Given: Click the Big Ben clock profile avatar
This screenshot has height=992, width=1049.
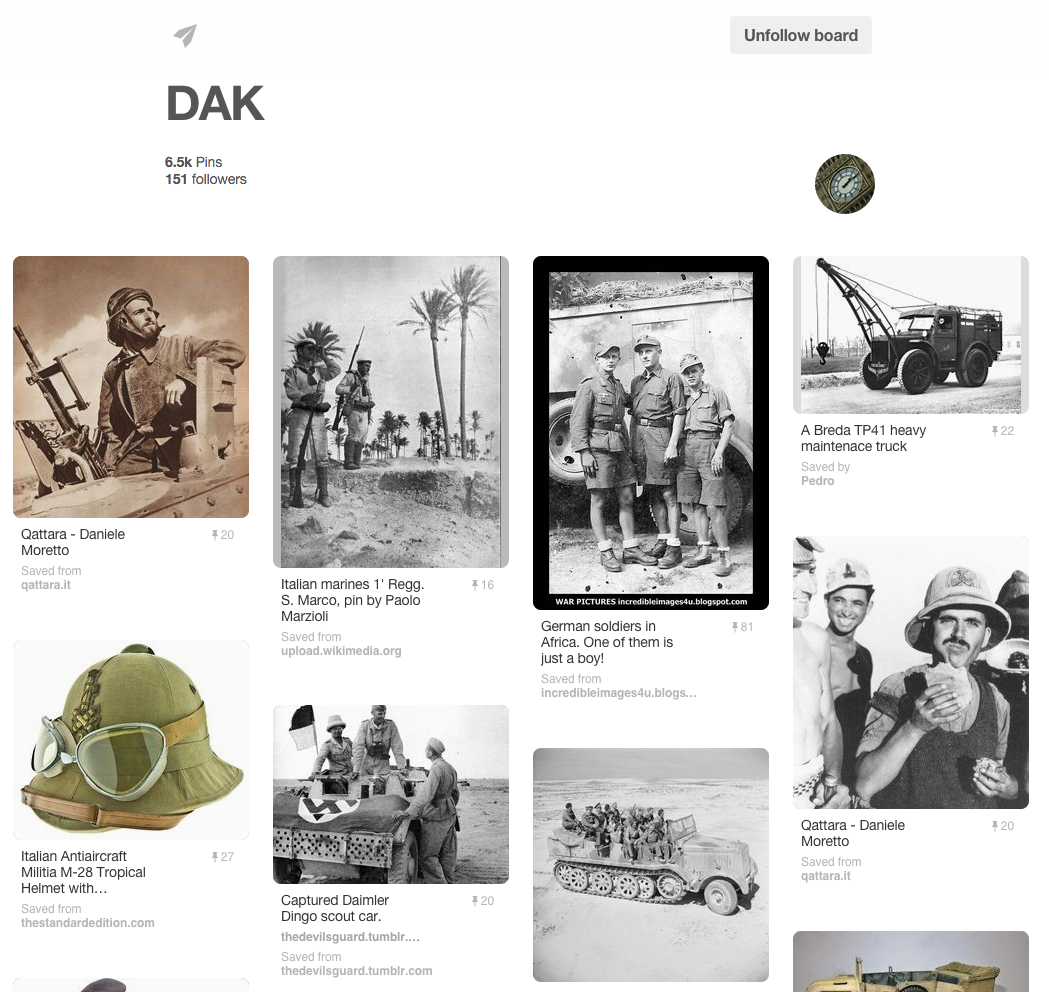Looking at the screenshot, I should click(844, 184).
